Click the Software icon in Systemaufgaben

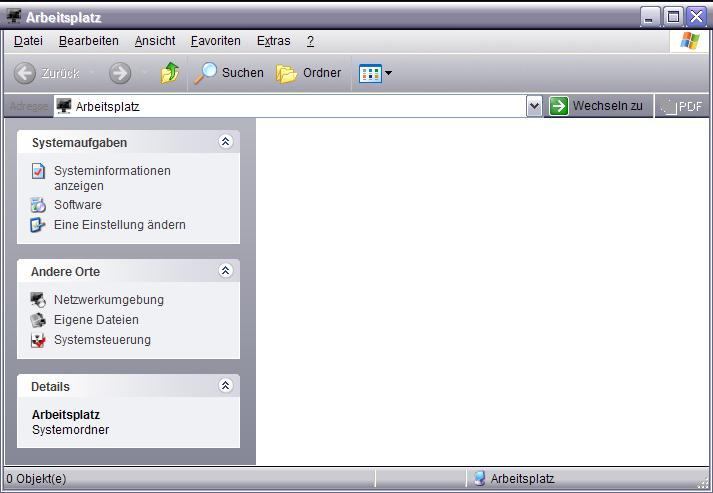pyautogui.click(x=38, y=205)
